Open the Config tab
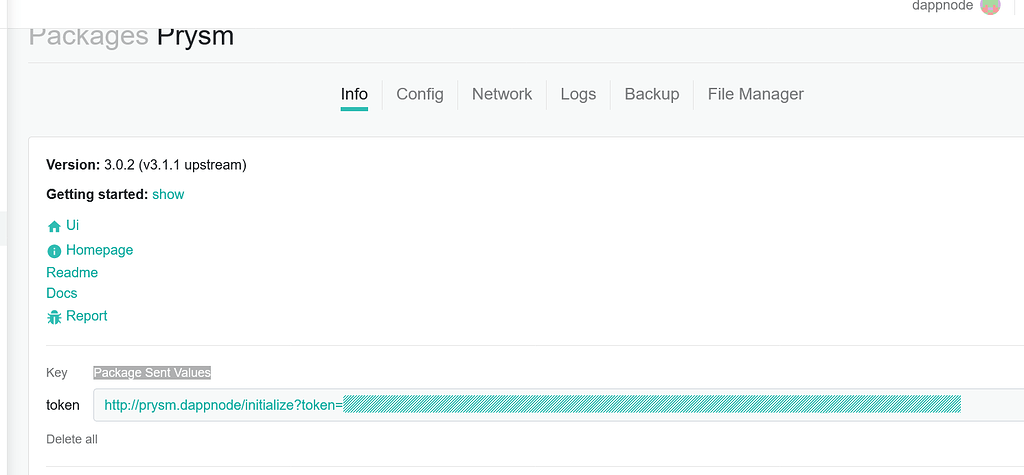 pyautogui.click(x=420, y=94)
